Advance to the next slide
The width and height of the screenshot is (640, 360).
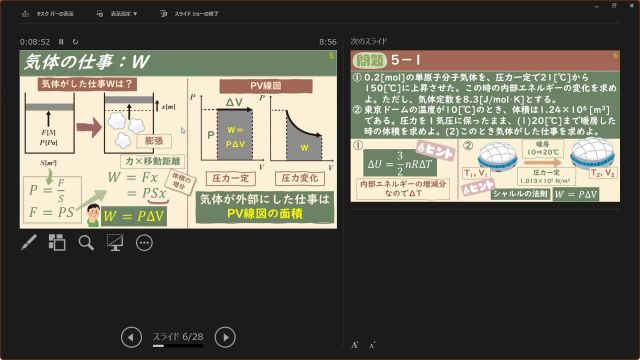coord(225,338)
